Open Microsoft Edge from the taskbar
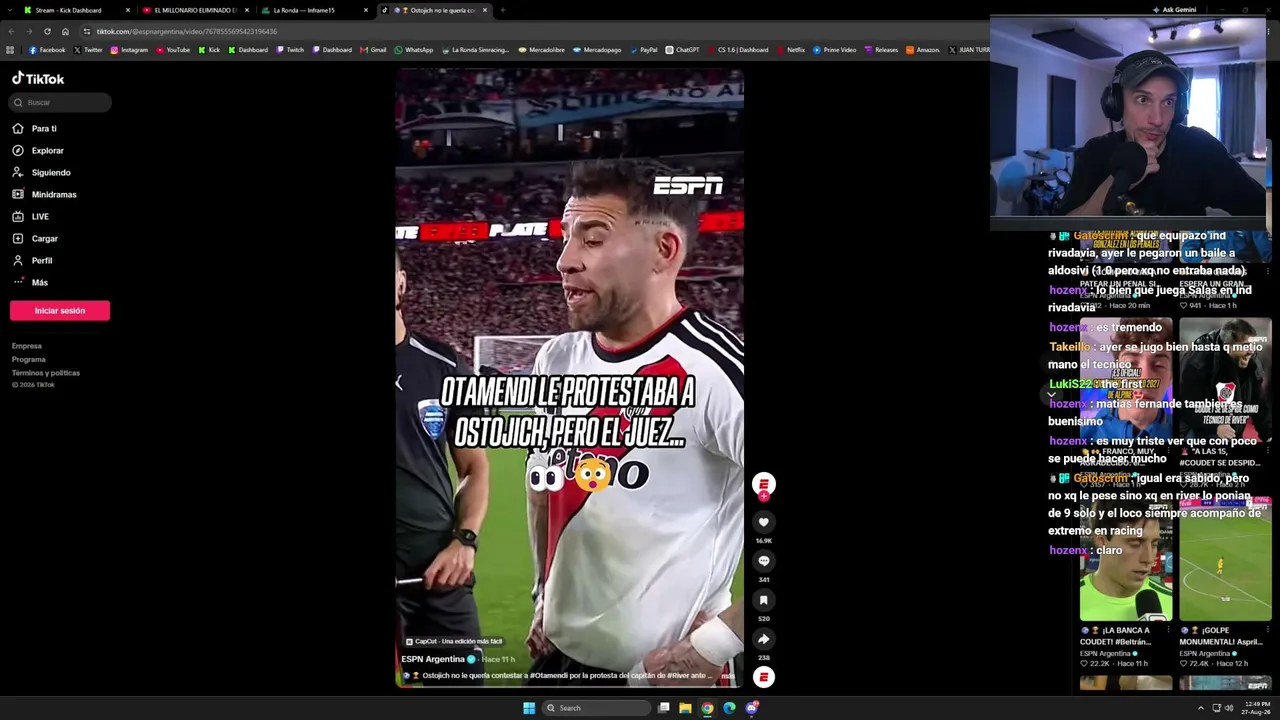The height and width of the screenshot is (720, 1280). [729, 708]
